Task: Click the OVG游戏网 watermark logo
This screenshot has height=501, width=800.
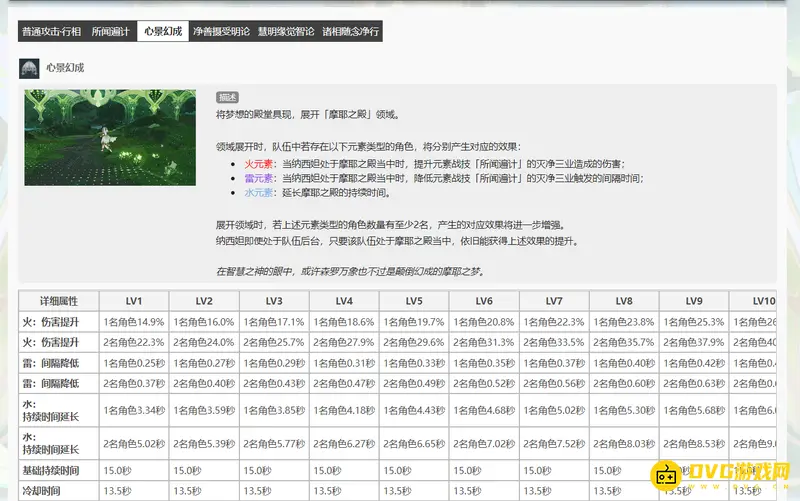Action: coord(720,478)
